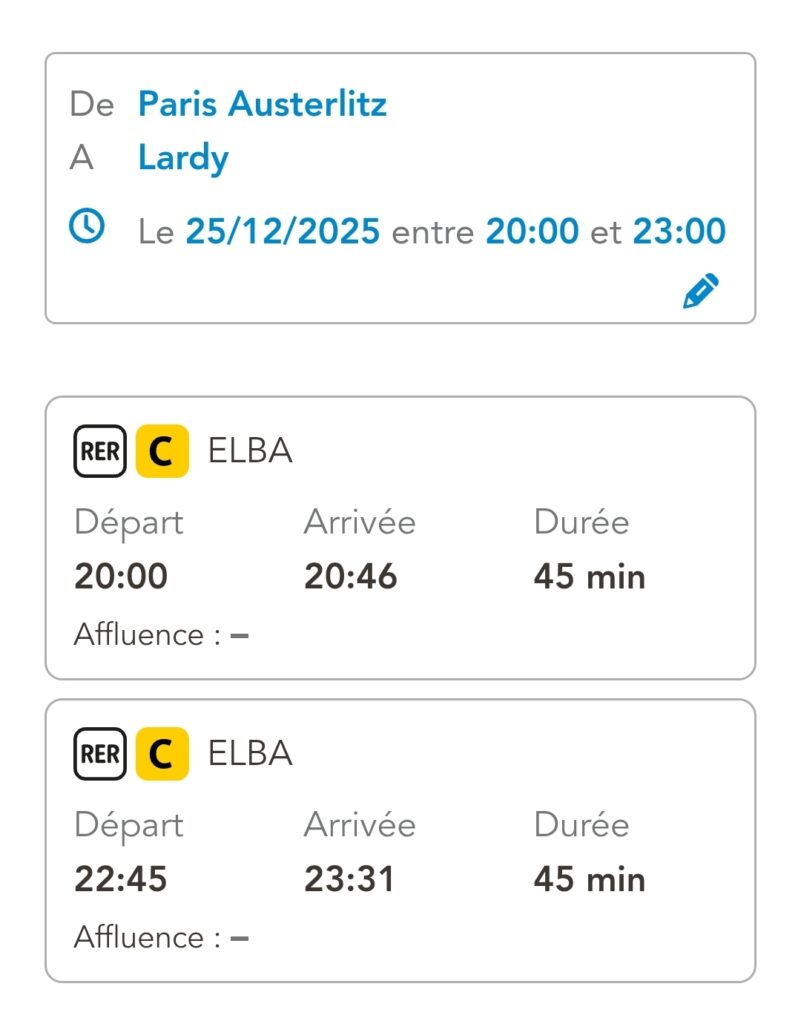Click ELBA label on the second train
Screen dimensions: 801x1024
coord(250,753)
